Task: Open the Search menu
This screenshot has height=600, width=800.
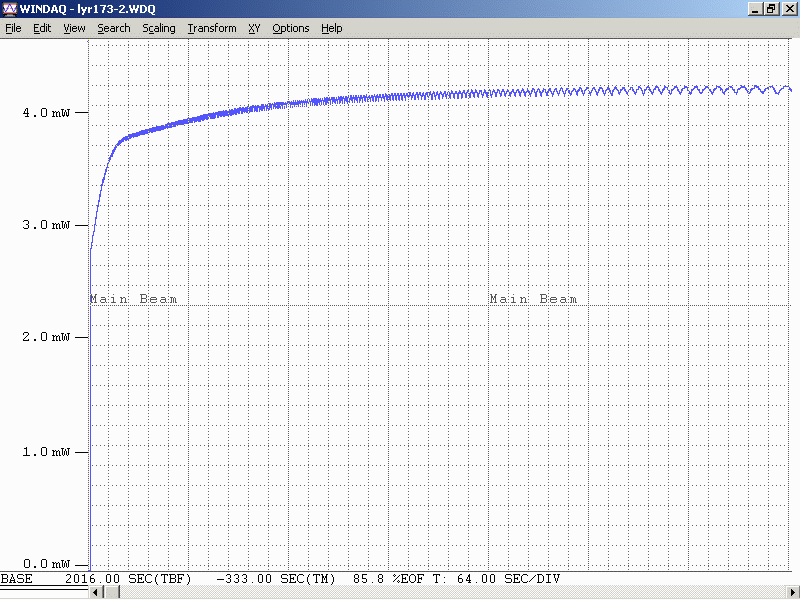Action: pyautogui.click(x=114, y=28)
